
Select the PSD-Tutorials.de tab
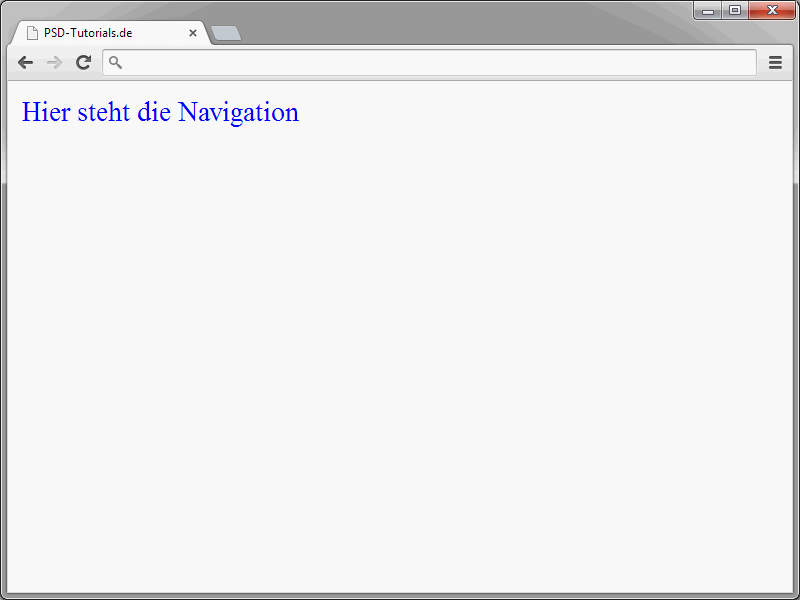pyautogui.click(x=110, y=33)
